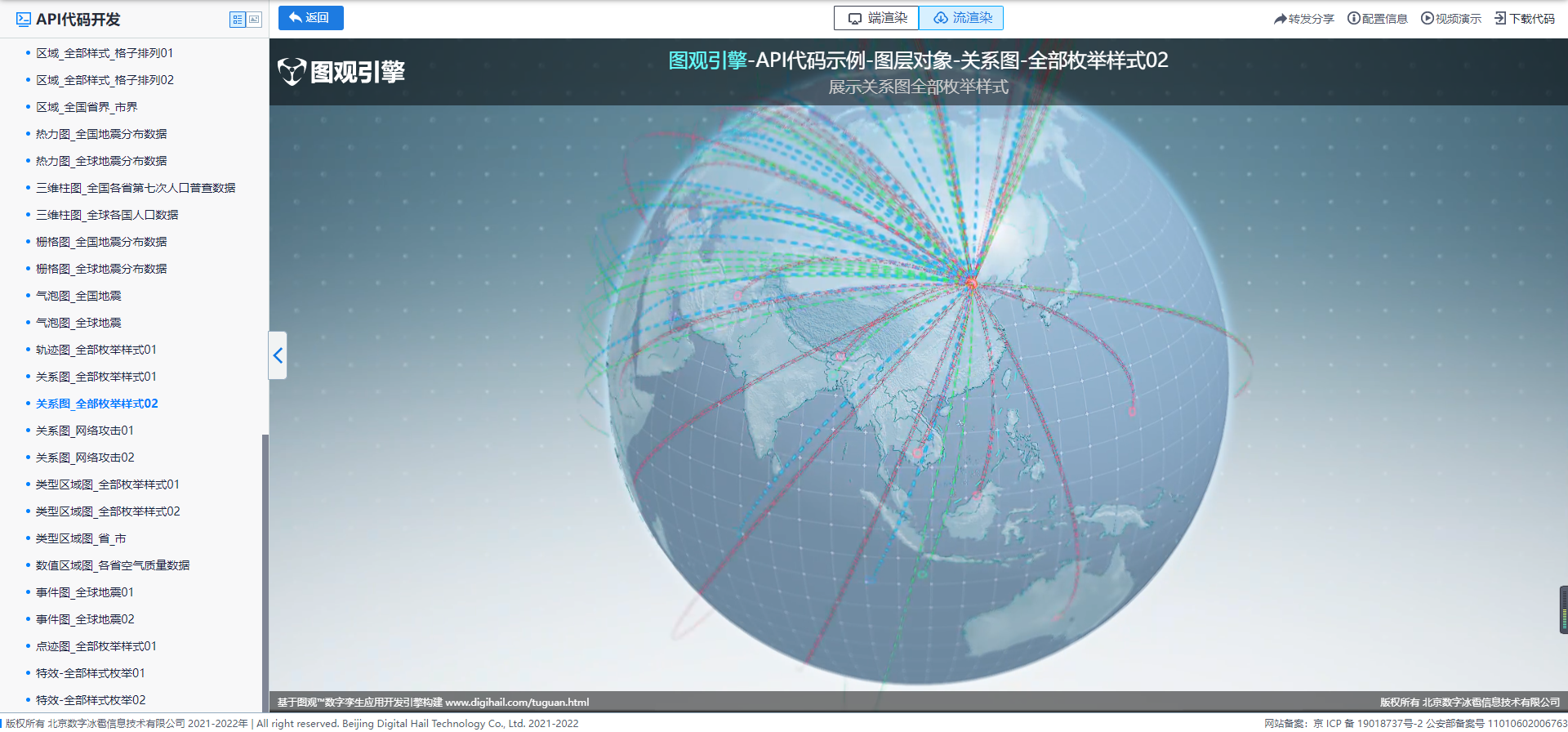
Task: Select highlighted 关系图_全部枚举样式02 item
Action: click(x=97, y=404)
